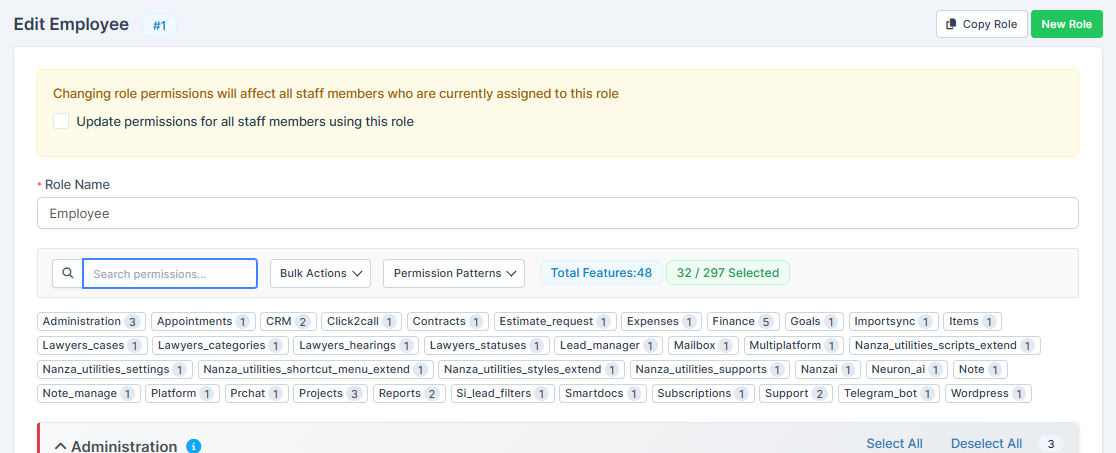Open the Bulk Actions dropdown
Viewport: 1116px width, 453px height.
320,273
